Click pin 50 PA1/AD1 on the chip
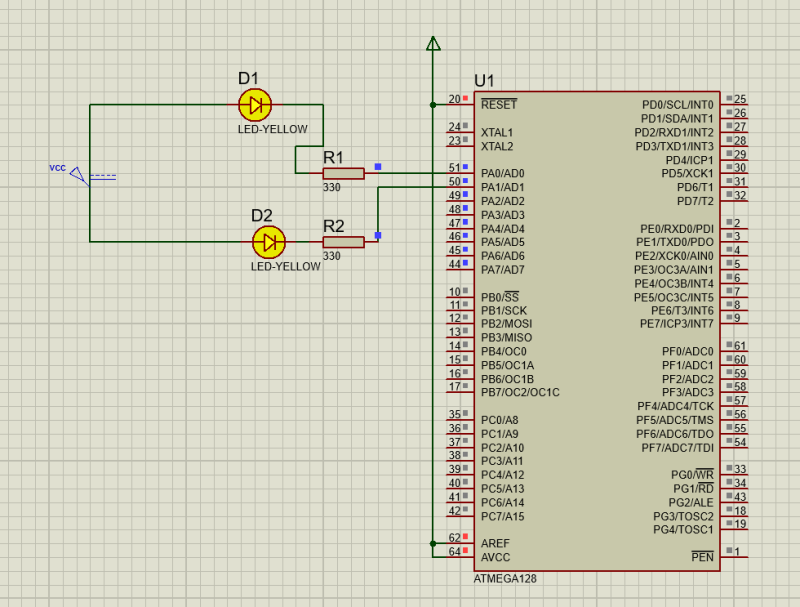The height and width of the screenshot is (607, 800). [x=458, y=187]
